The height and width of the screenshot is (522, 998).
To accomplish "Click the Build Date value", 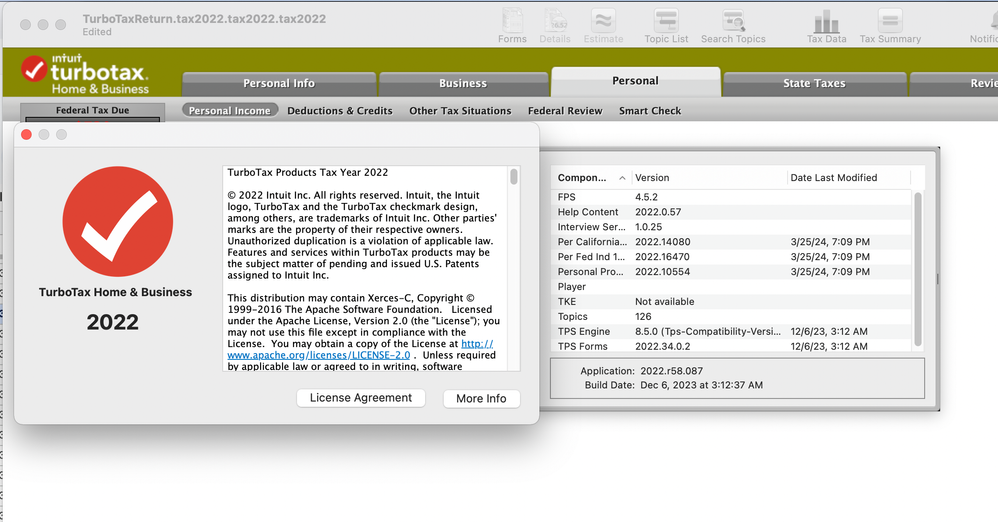I will coord(701,385).
